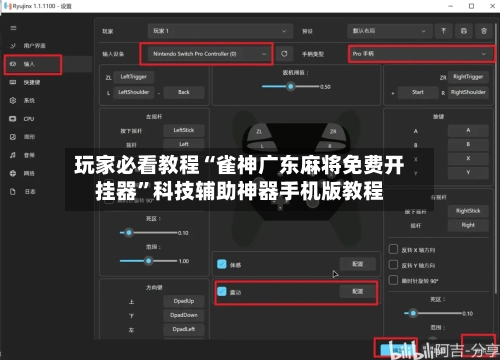This screenshot has width=500, height=360.
Task: Rebind R mapped to RightShoulder
Action: point(468,92)
